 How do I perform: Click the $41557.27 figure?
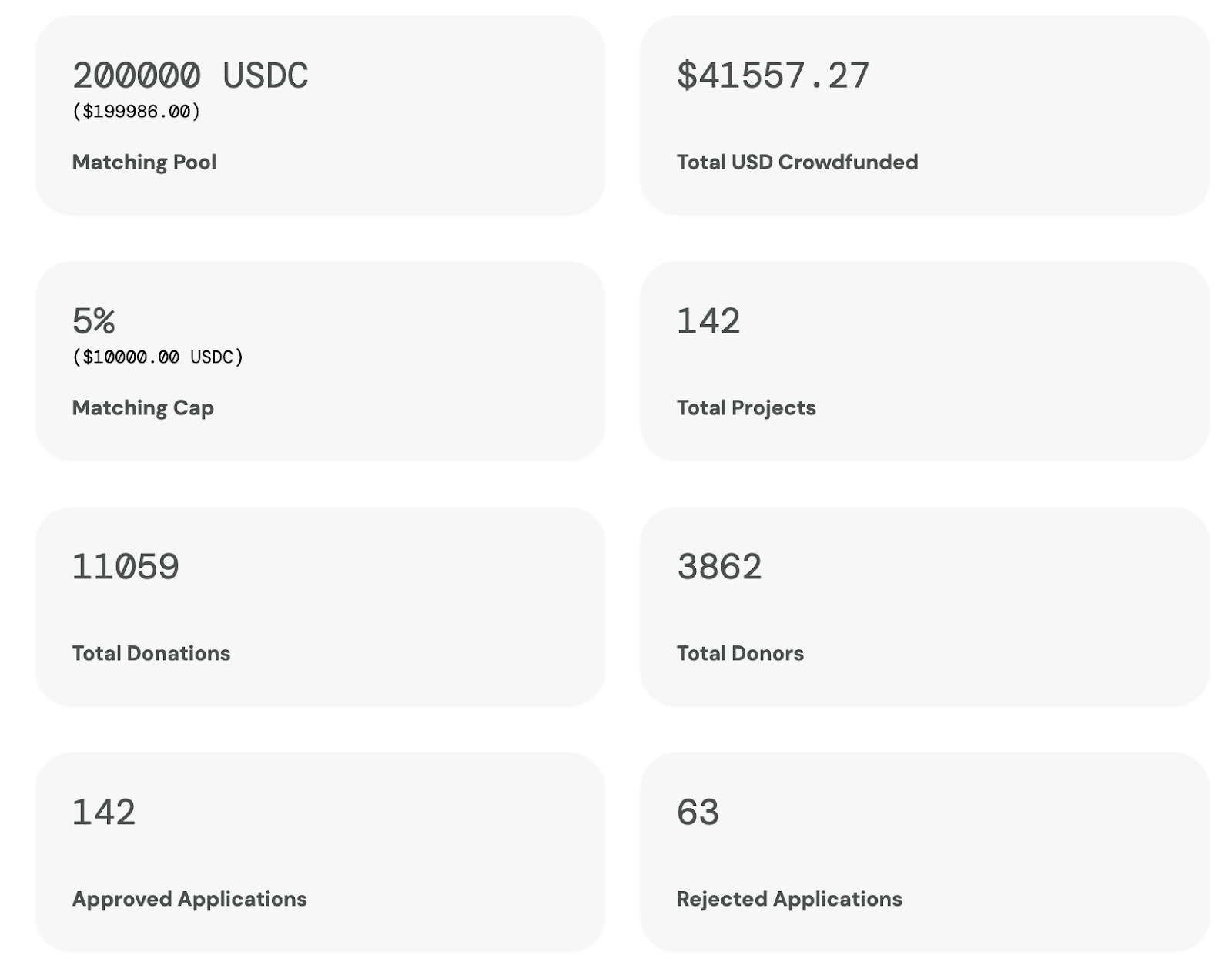point(773,75)
